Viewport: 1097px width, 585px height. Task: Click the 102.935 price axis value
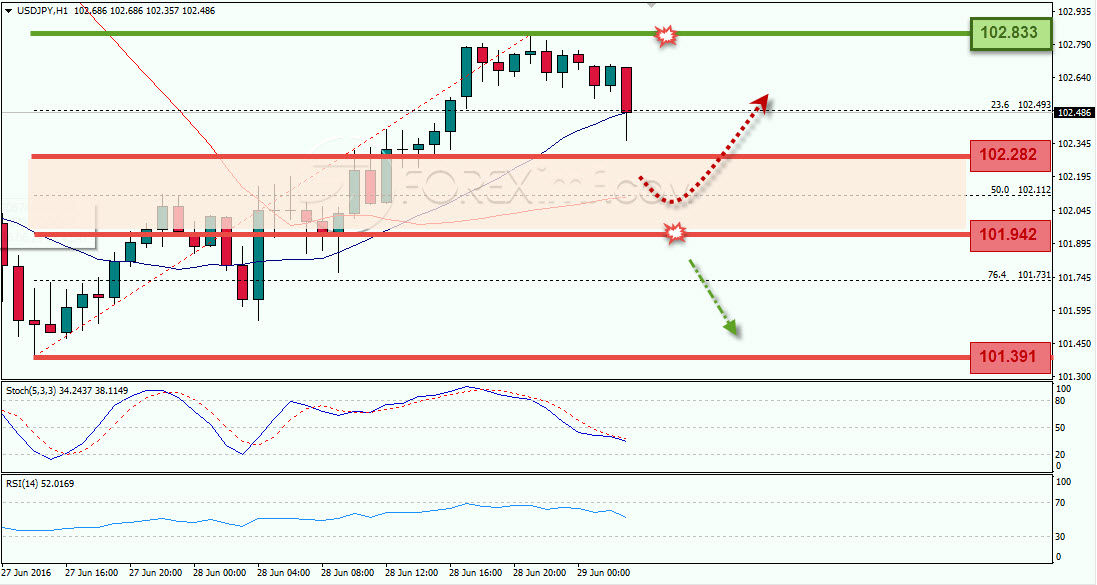(1075, 12)
